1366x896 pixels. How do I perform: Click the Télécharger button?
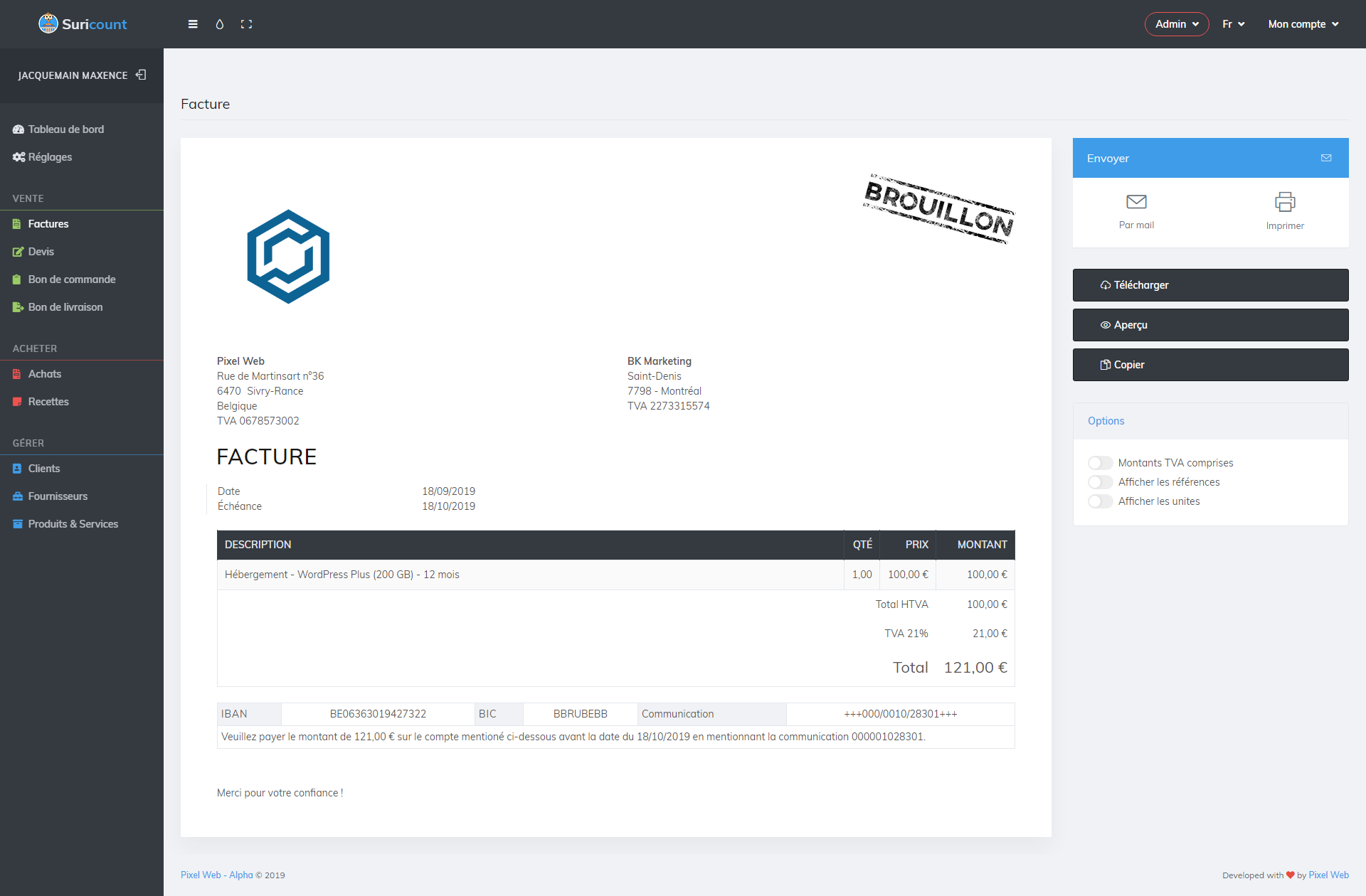(x=1210, y=285)
